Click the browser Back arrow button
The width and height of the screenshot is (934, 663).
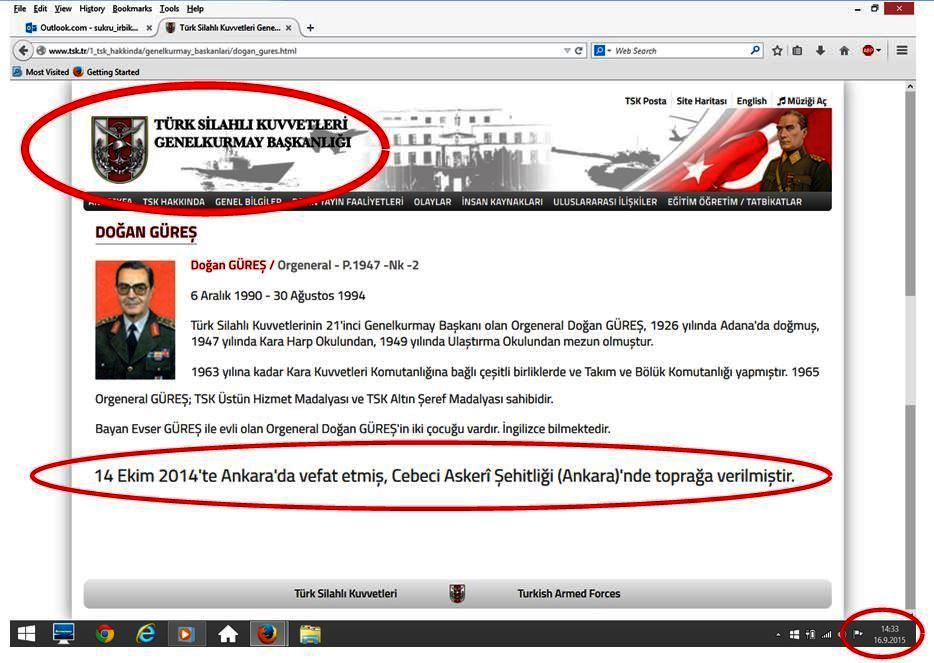coord(22,51)
